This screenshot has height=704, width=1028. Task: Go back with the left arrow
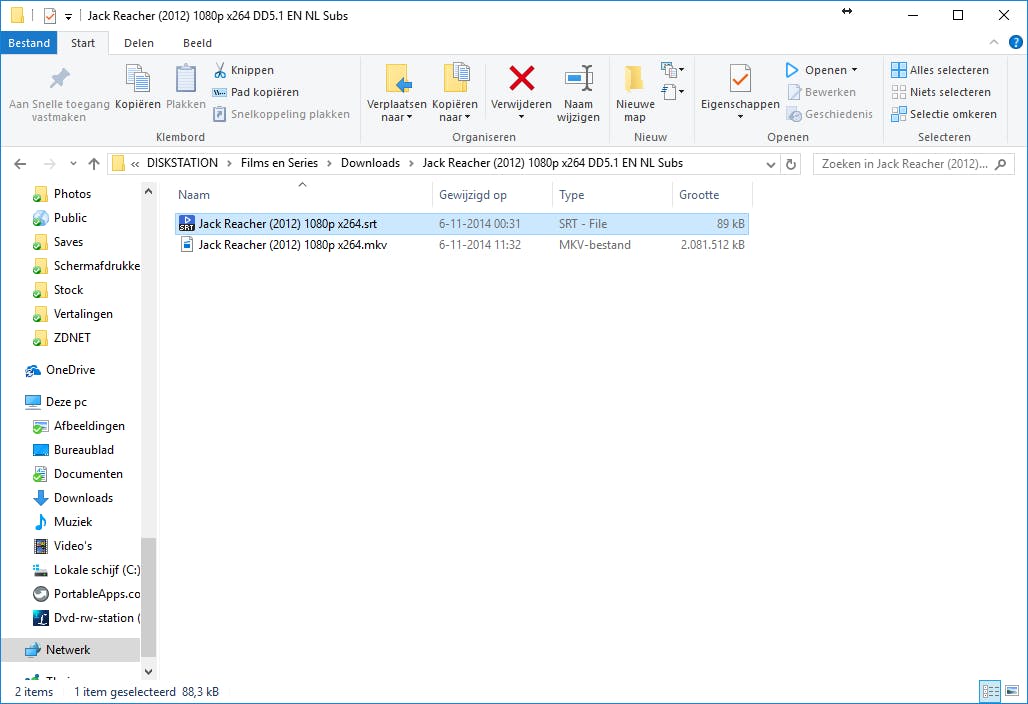[x=20, y=164]
